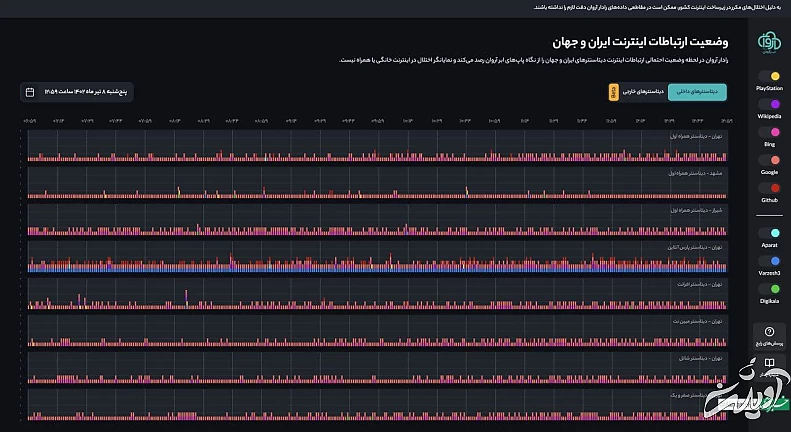Click the calendar icon in the date picker
The width and height of the screenshot is (791, 432).
coord(30,92)
